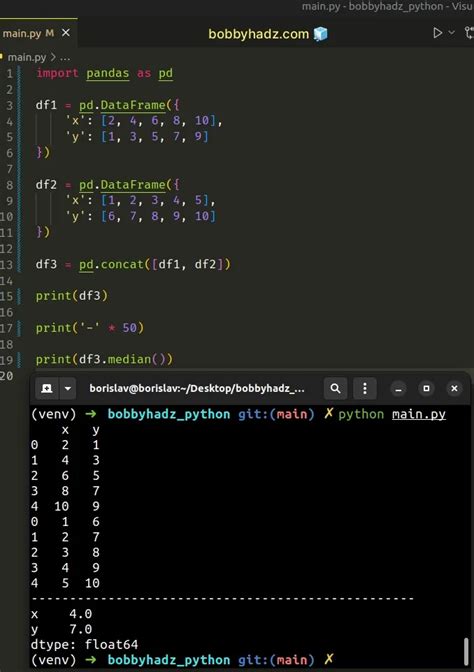The image size is (474, 672).
Task: Open run options dropdown next to play
Action: [452, 33]
